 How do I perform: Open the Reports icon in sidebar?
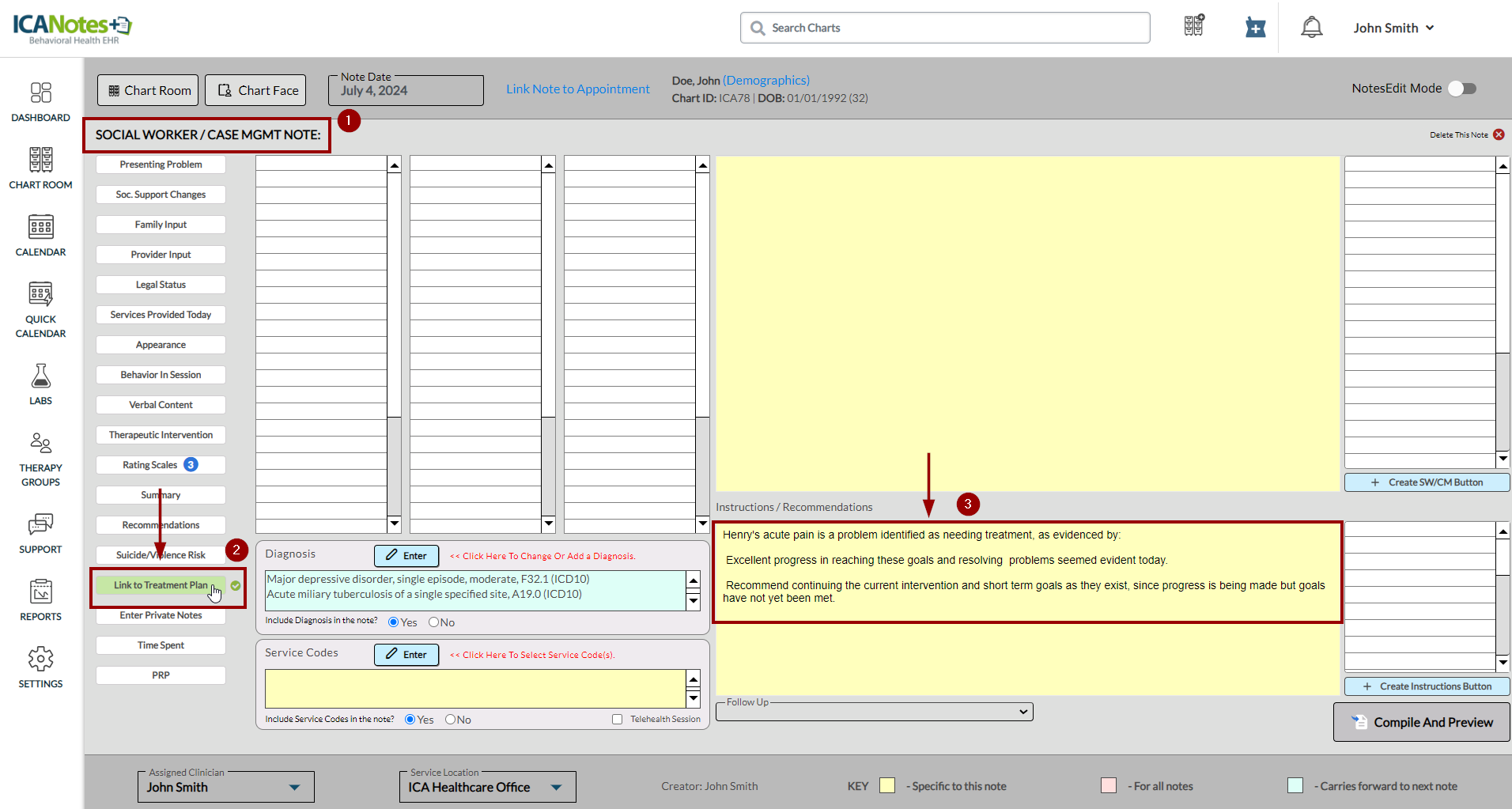click(40, 592)
